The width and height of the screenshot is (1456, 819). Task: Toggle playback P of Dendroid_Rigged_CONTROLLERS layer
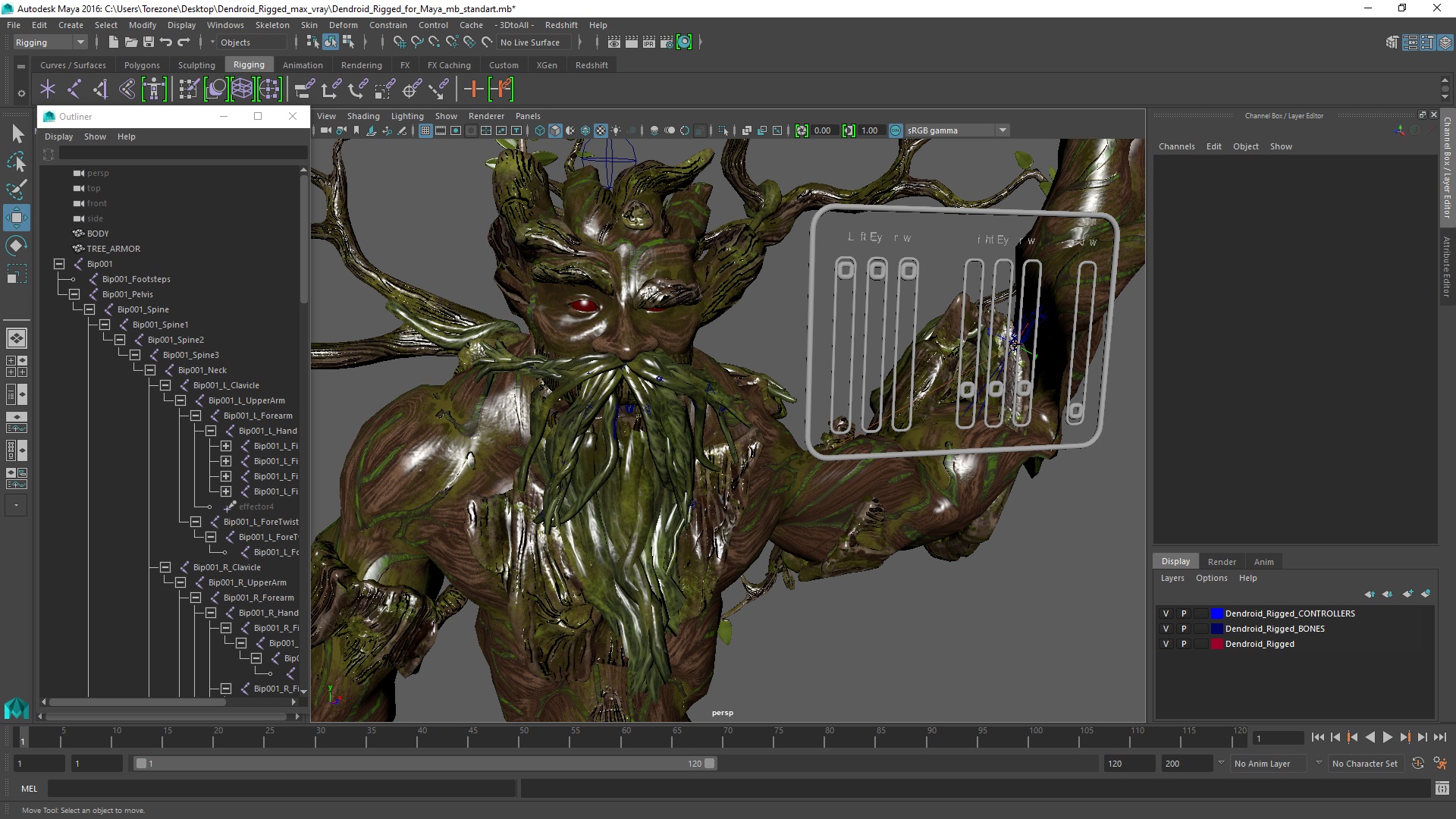tap(1183, 613)
